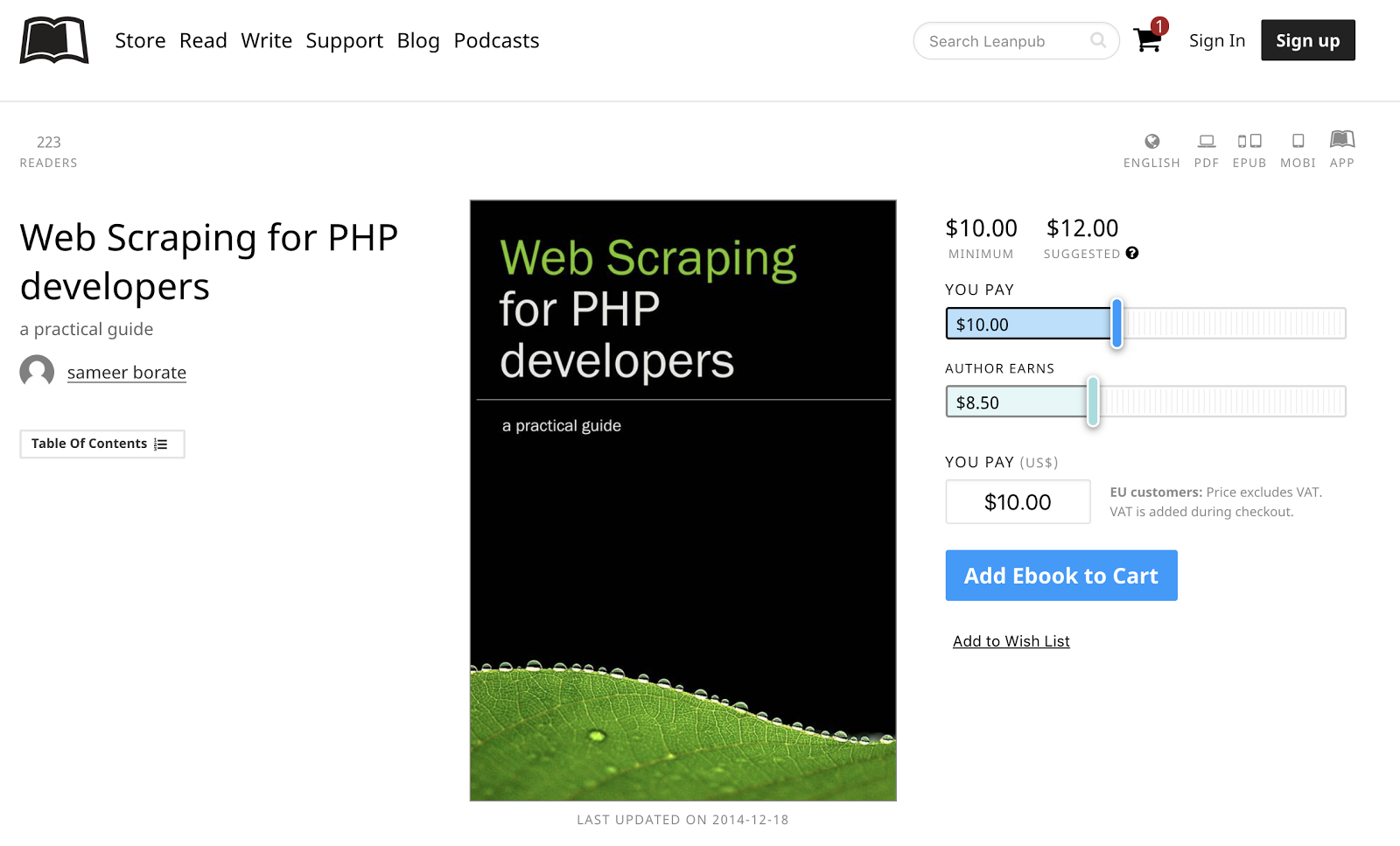Click Add Ebook to Cart
The width and height of the screenshot is (1400, 846).
click(x=1061, y=576)
